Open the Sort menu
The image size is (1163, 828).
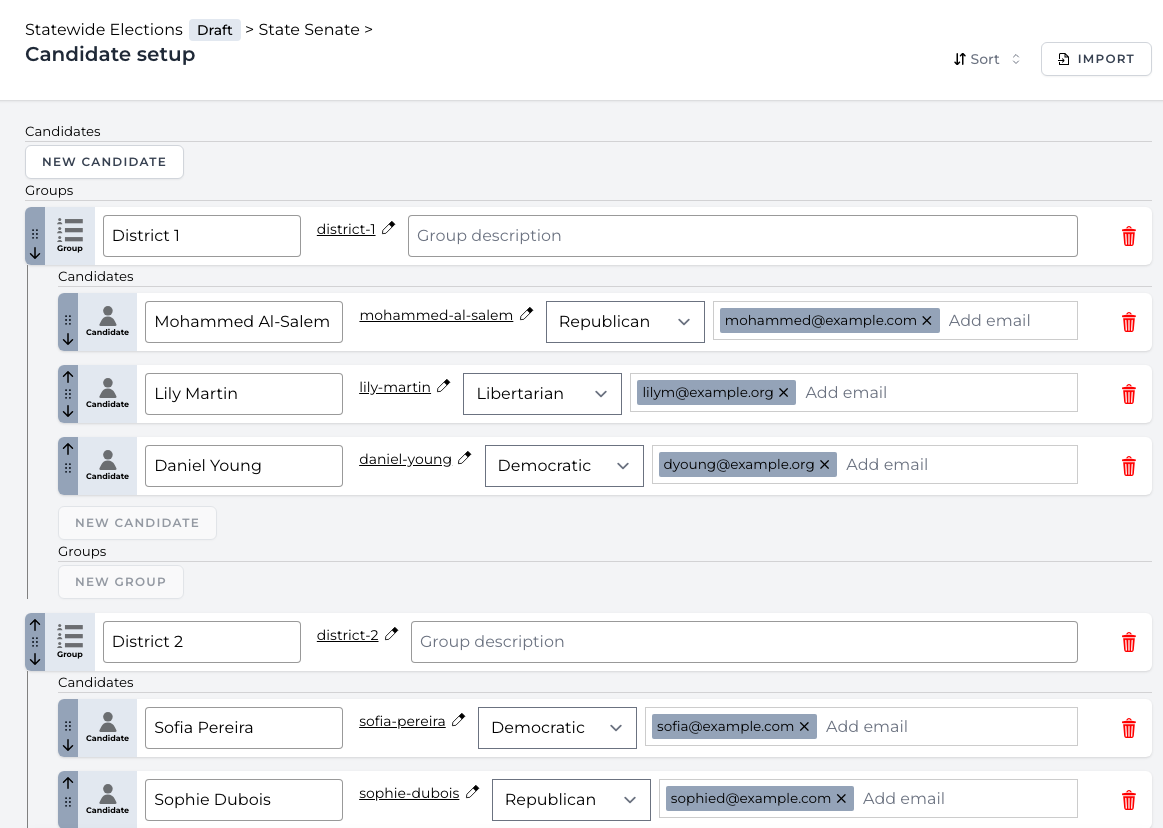click(x=986, y=59)
